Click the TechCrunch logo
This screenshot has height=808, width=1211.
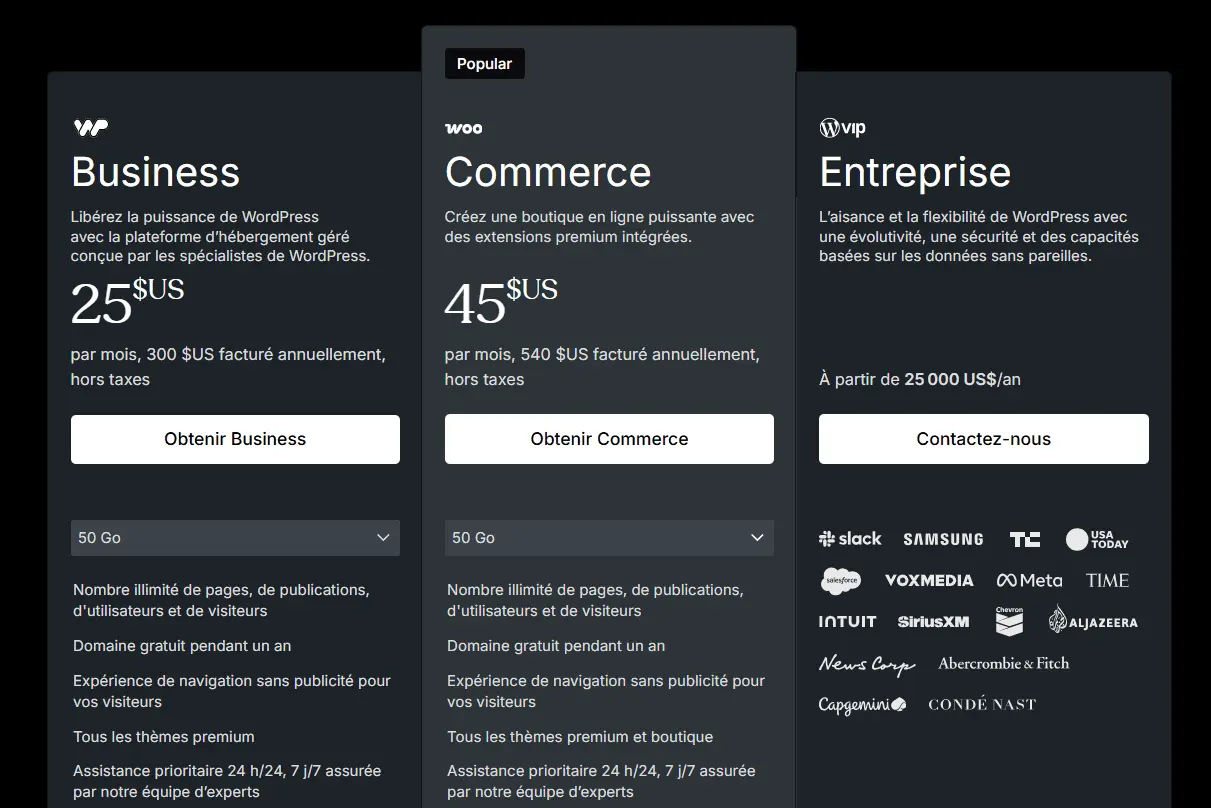pos(1024,539)
